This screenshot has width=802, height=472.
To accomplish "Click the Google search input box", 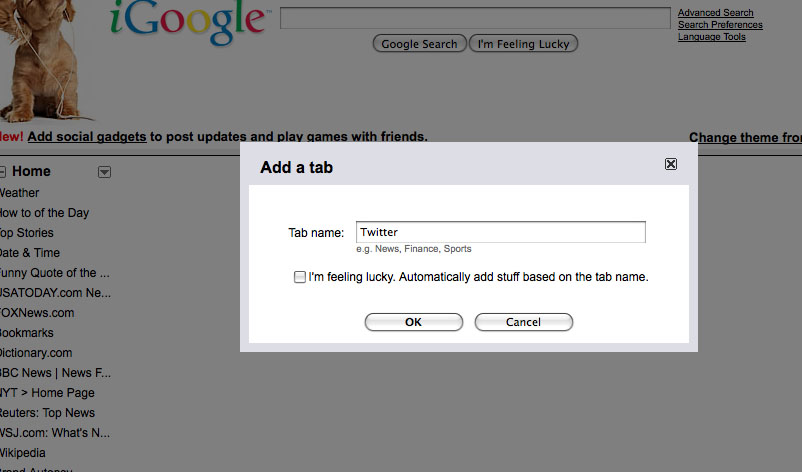I will pyautogui.click(x=475, y=18).
